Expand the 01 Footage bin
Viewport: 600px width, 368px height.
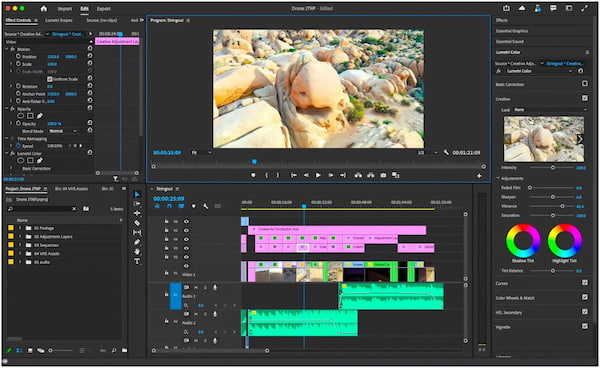[x=20, y=228]
